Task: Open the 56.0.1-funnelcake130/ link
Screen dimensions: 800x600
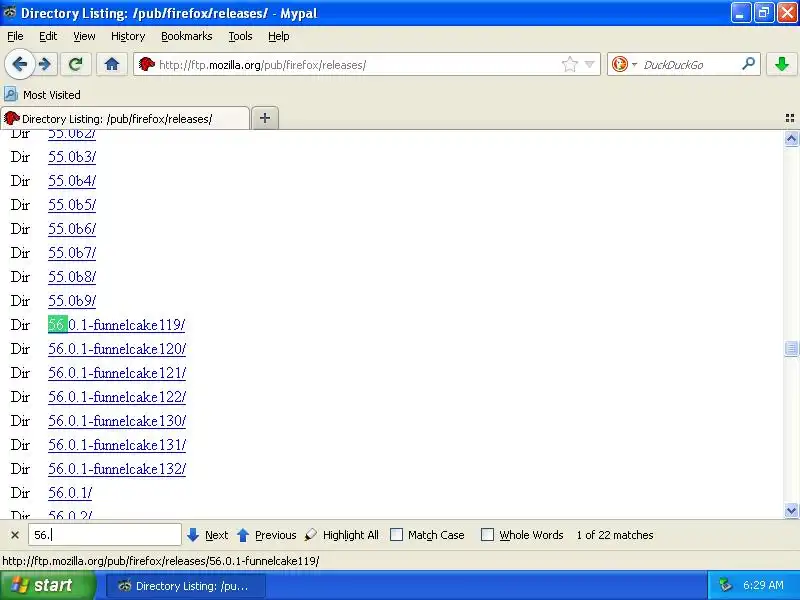Action: pyautogui.click(x=117, y=421)
